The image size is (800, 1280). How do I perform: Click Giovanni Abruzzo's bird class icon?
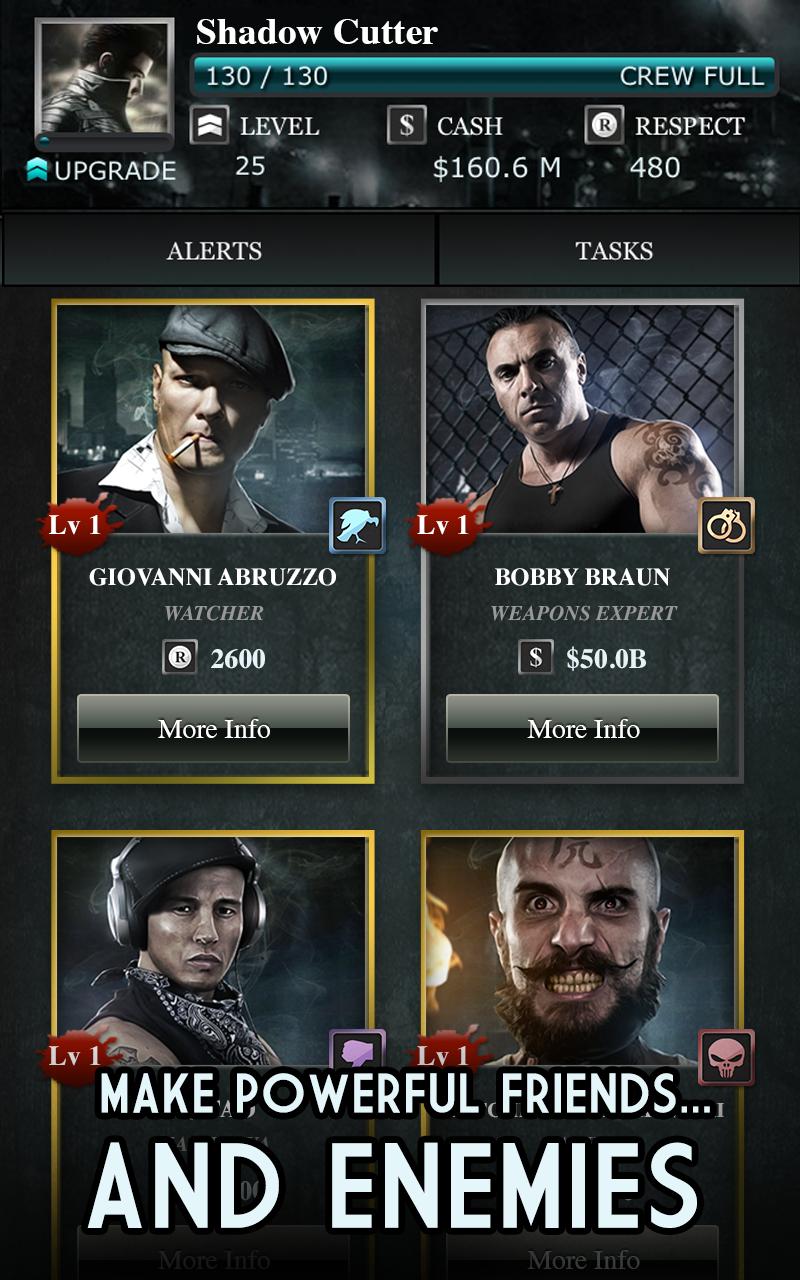coord(357,526)
